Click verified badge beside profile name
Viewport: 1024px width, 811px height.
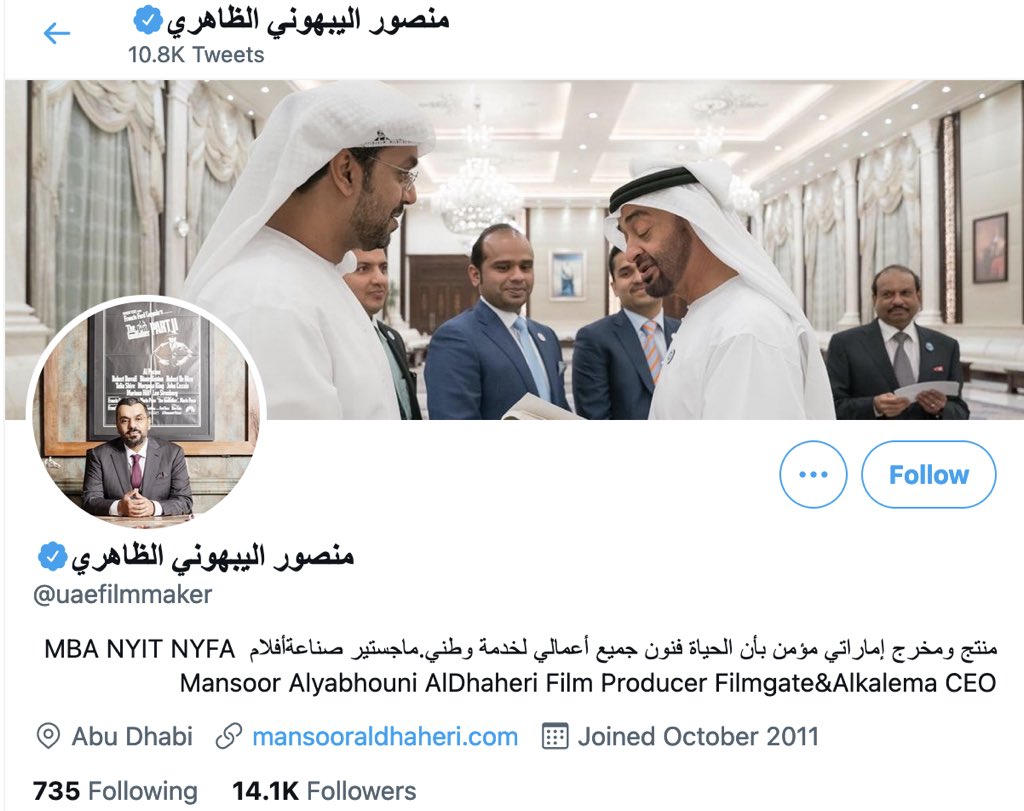tap(52, 557)
